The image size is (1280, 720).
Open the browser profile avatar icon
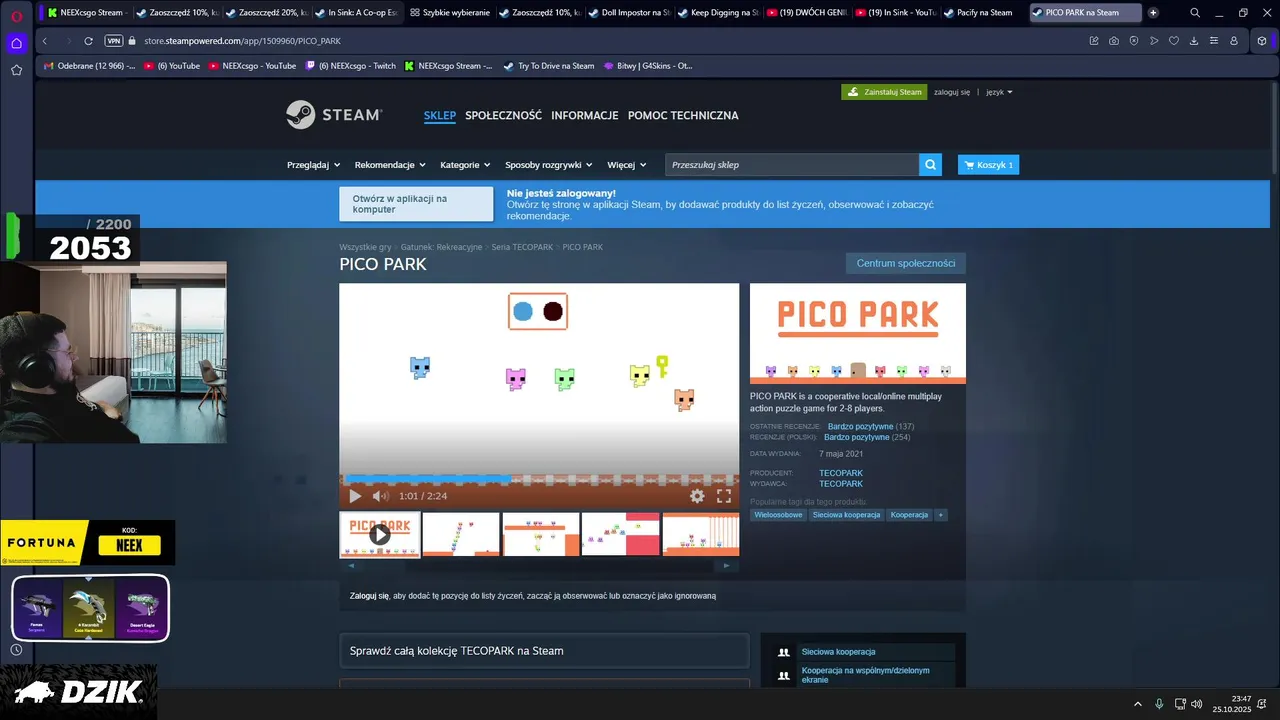1234,41
